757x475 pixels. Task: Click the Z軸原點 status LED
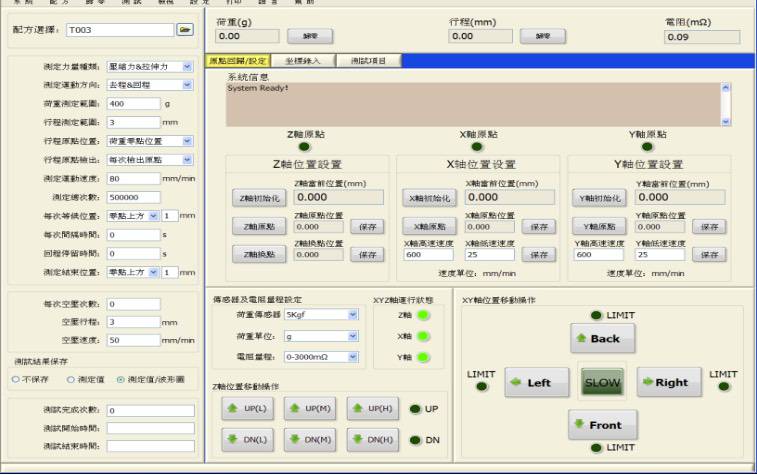(305, 147)
